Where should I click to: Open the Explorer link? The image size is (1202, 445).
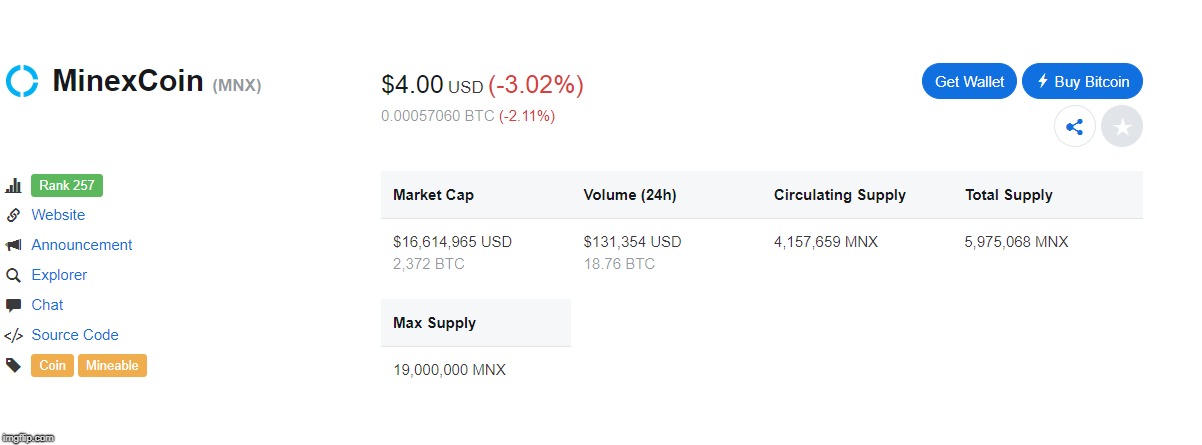[59, 275]
